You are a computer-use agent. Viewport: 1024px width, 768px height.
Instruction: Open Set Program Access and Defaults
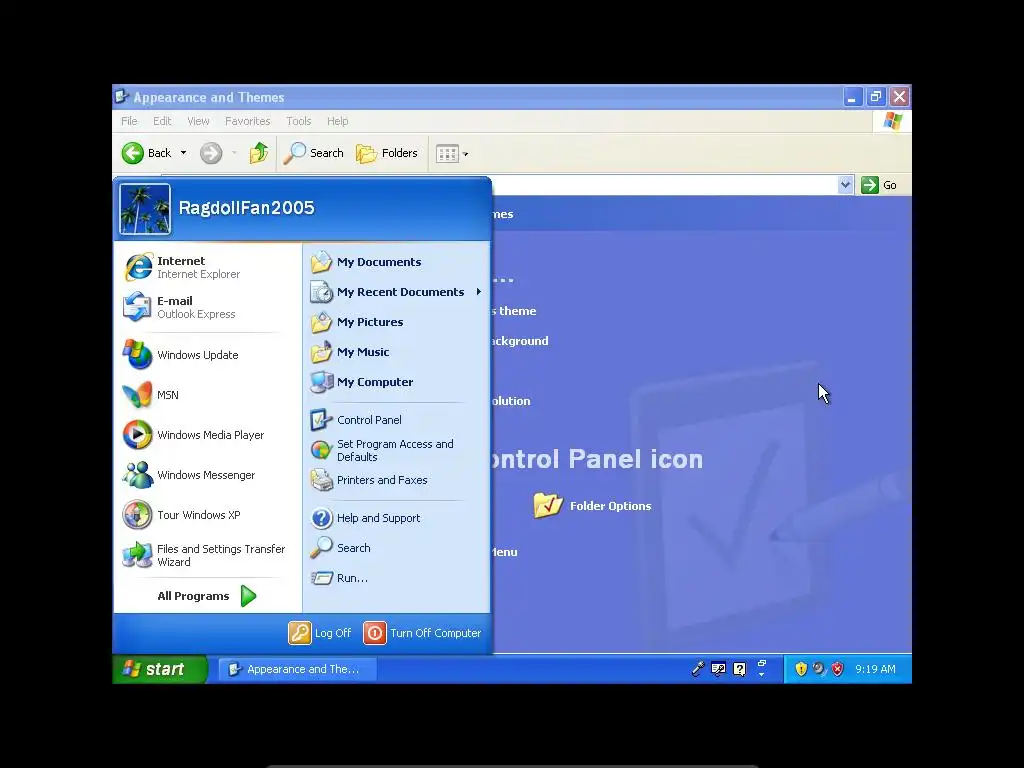point(396,450)
